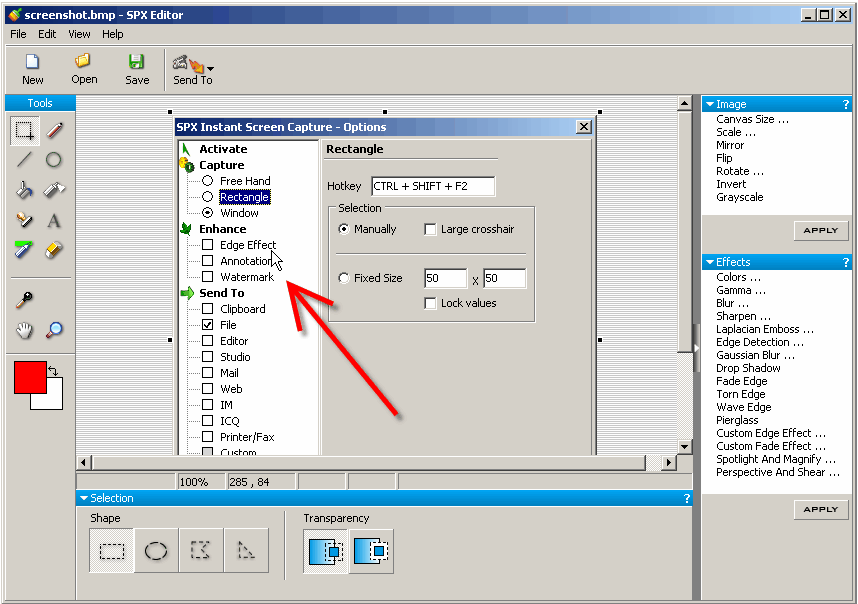
Task: Select the first Transparency mode icon
Action: [326, 551]
